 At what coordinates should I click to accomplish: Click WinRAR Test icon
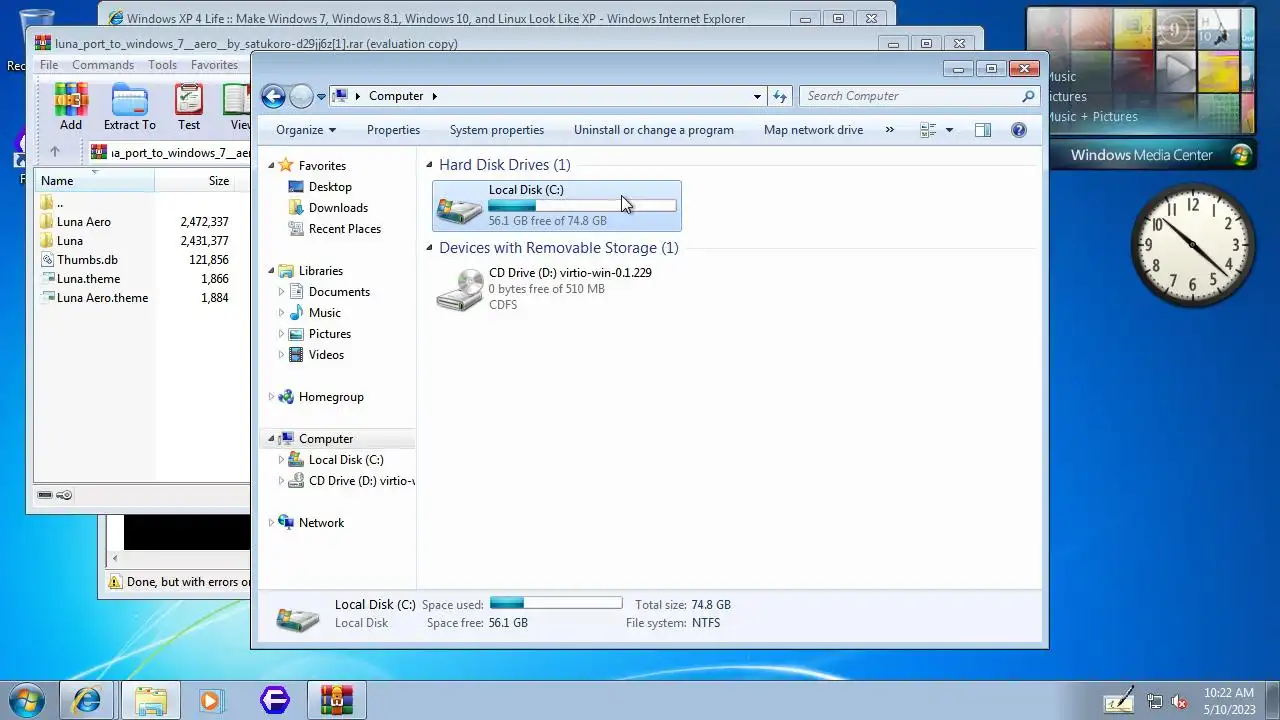pos(189,107)
